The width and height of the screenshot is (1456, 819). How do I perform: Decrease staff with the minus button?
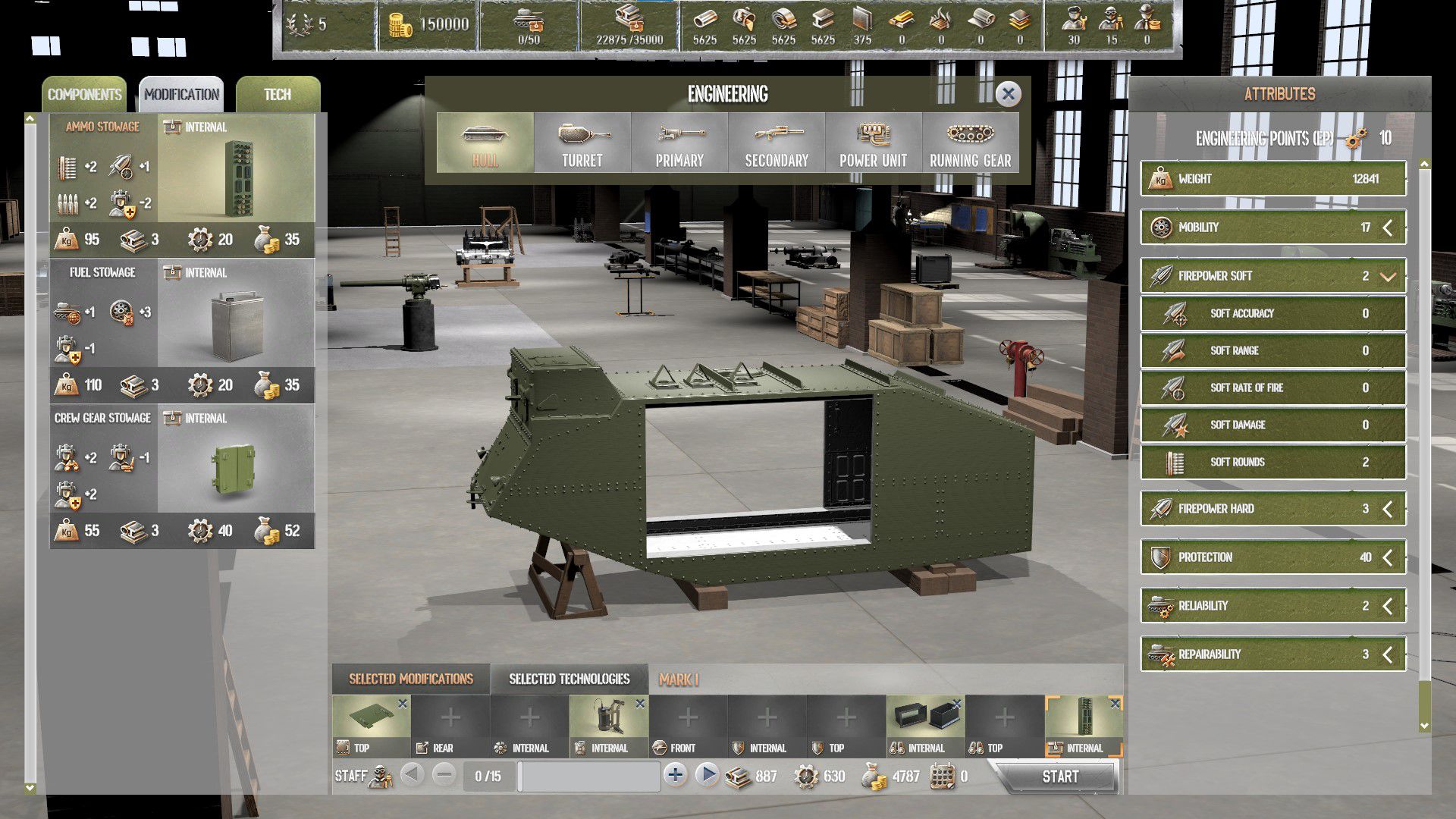(x=444, y=775)
